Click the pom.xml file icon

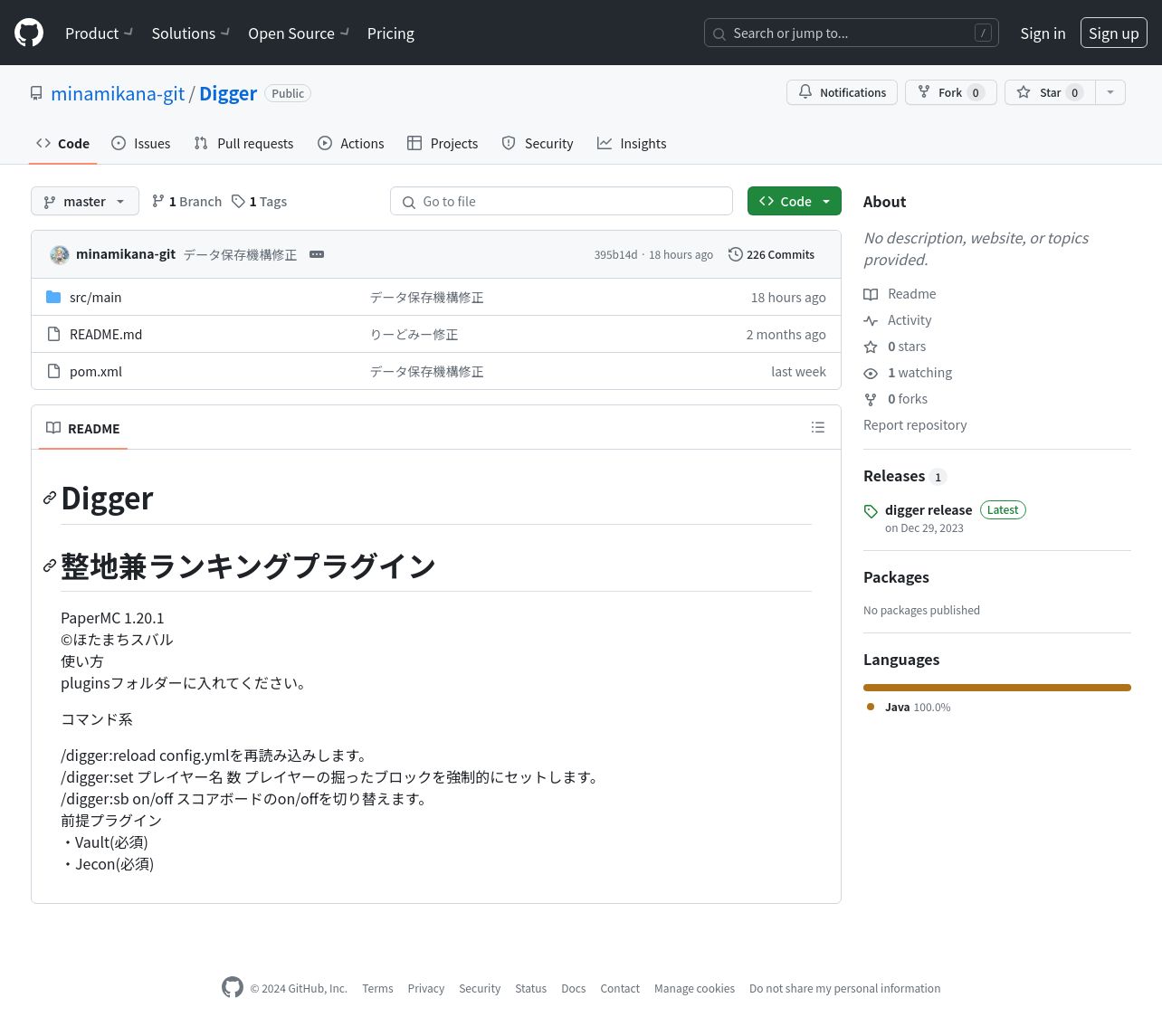(x=53, y=371)
